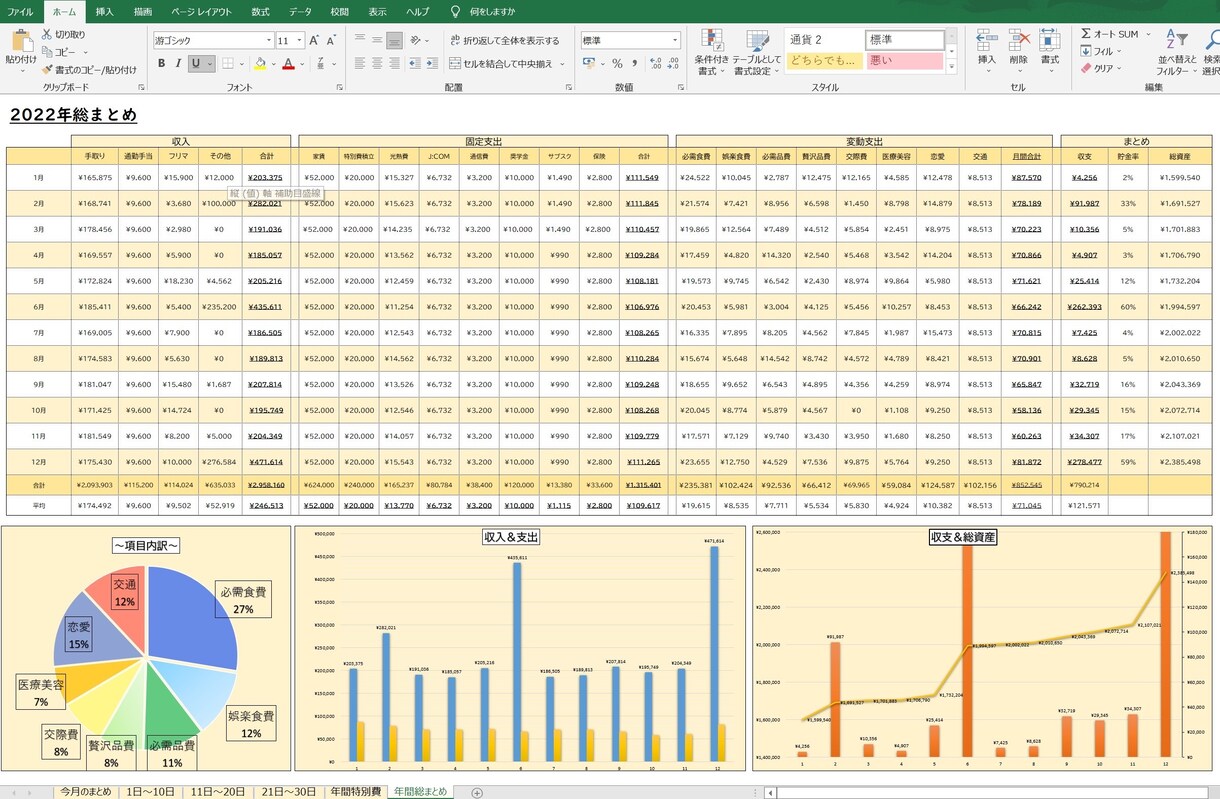Increase font size with the larger A icon
1220x799 pixels.
[314, 40]
